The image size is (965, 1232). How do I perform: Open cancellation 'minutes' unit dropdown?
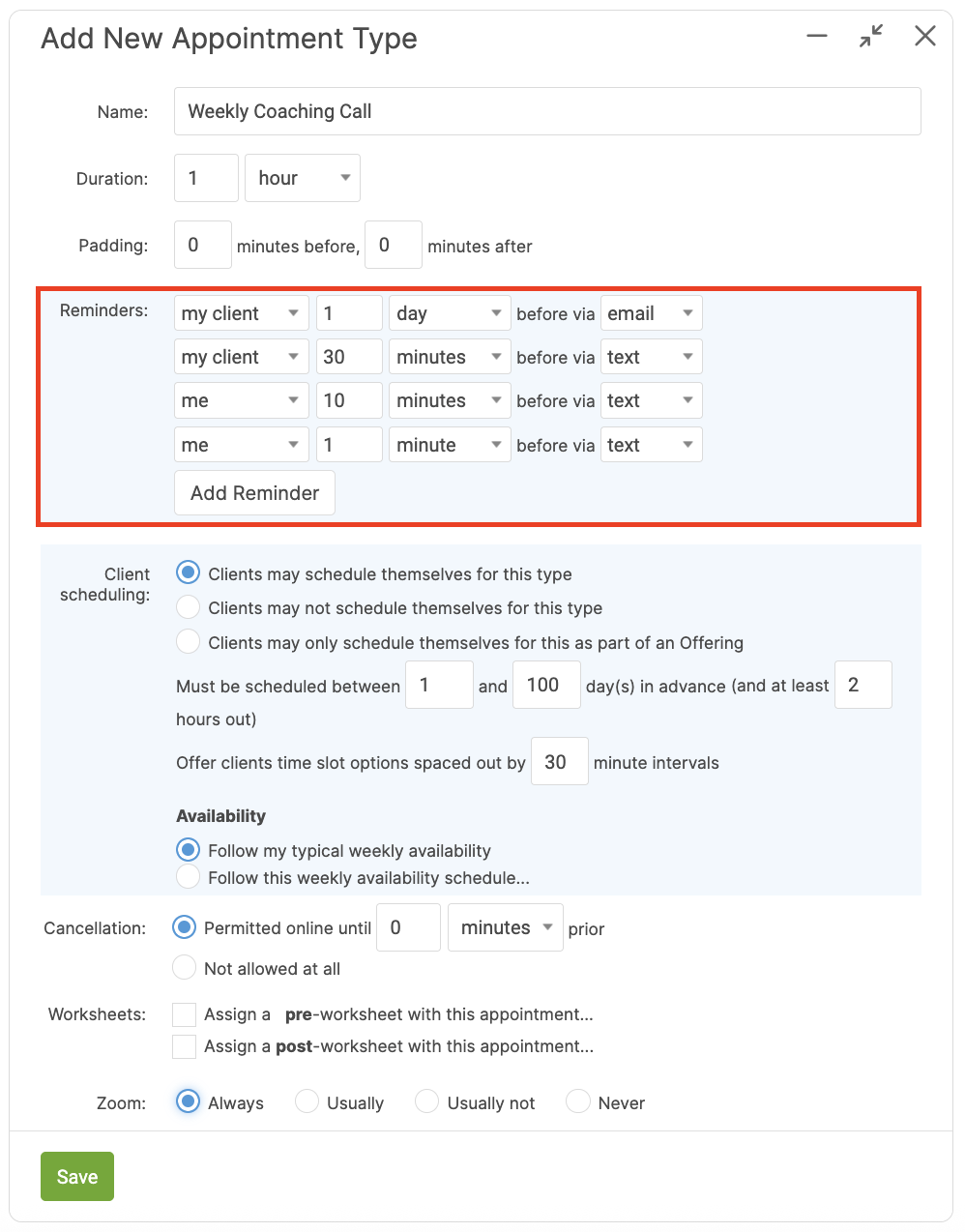coord(506,927)
